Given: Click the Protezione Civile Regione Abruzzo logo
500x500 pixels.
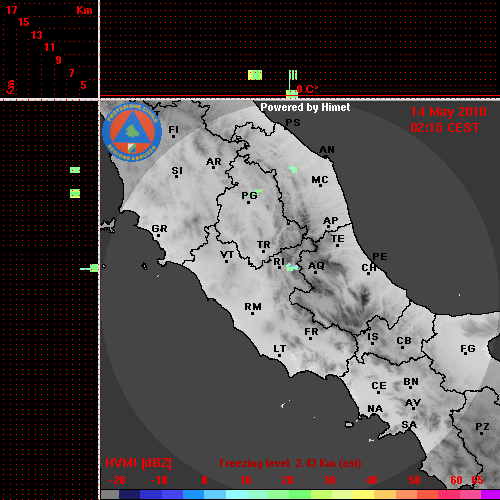Looking at the screenshot, I should [132, 132].
